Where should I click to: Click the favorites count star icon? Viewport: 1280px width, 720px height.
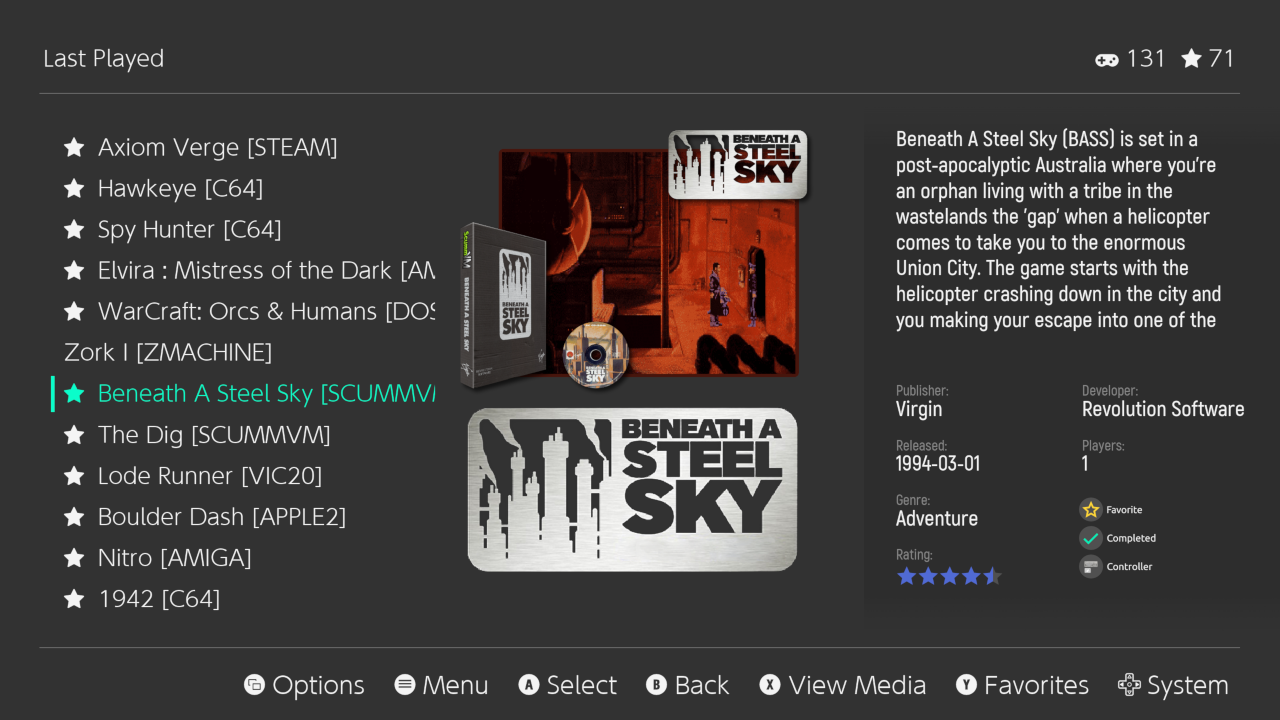click(x=1191, y=60)
